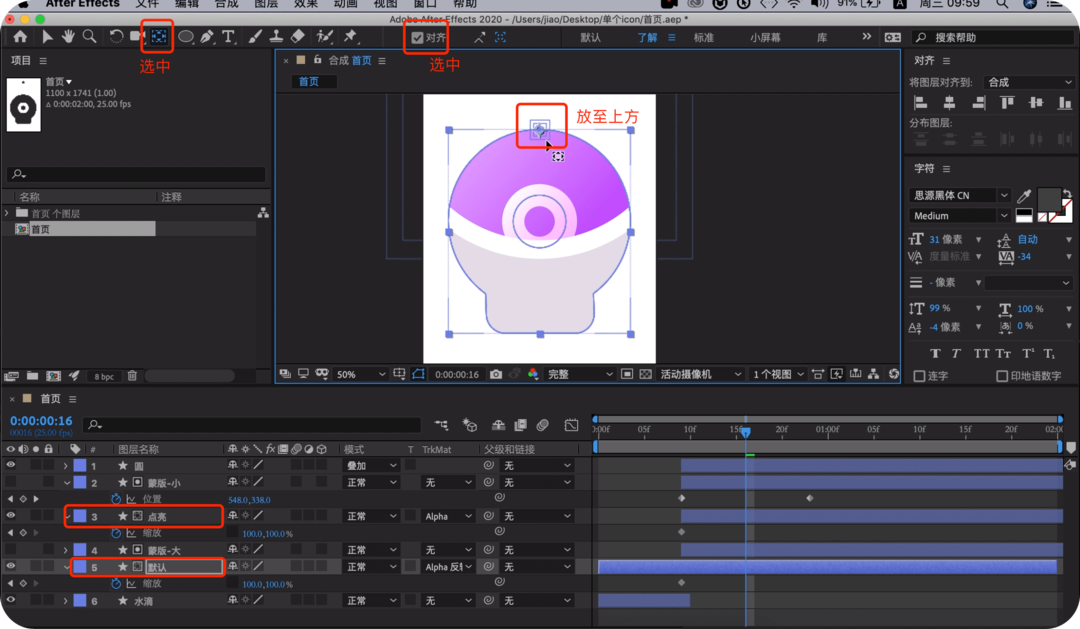Select the Pan Behind anchor point tool
This screenshot has height=629, width=1080.
[158, 37]
